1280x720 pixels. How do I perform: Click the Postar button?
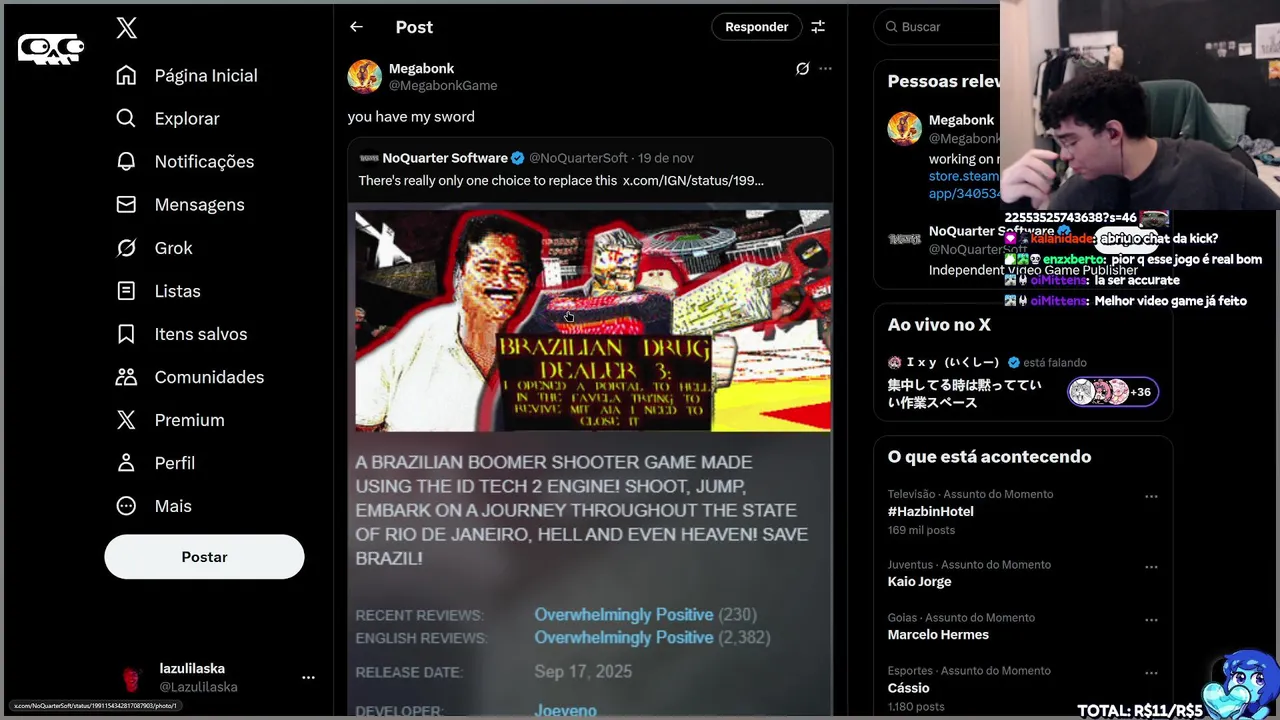click(x=204, y=557)
